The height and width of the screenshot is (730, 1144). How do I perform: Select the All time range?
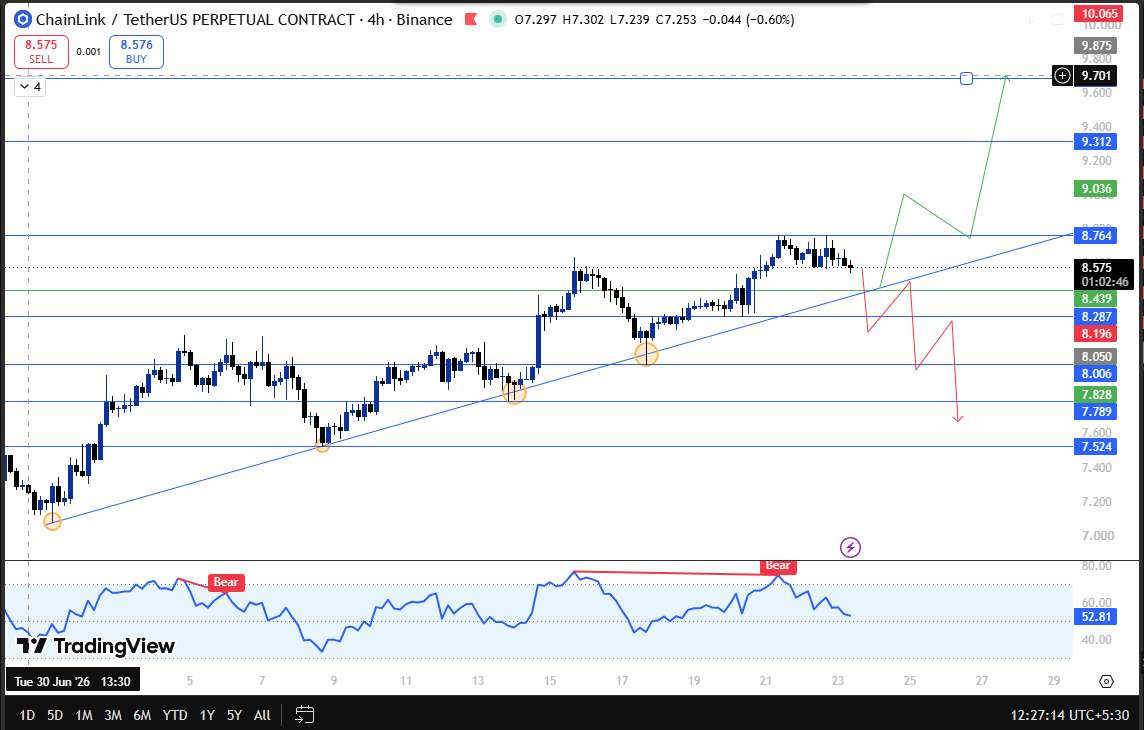[x=263, y=715]
